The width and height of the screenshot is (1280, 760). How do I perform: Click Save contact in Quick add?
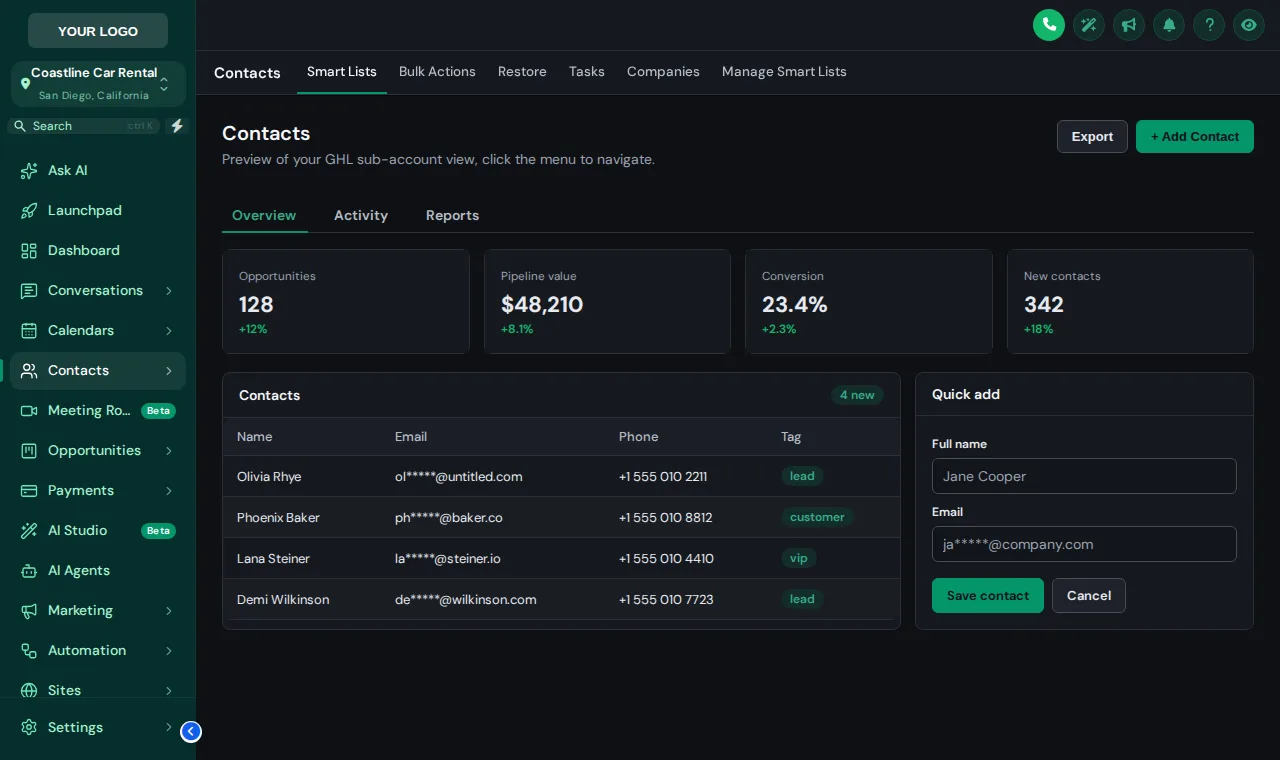[988, 596]
